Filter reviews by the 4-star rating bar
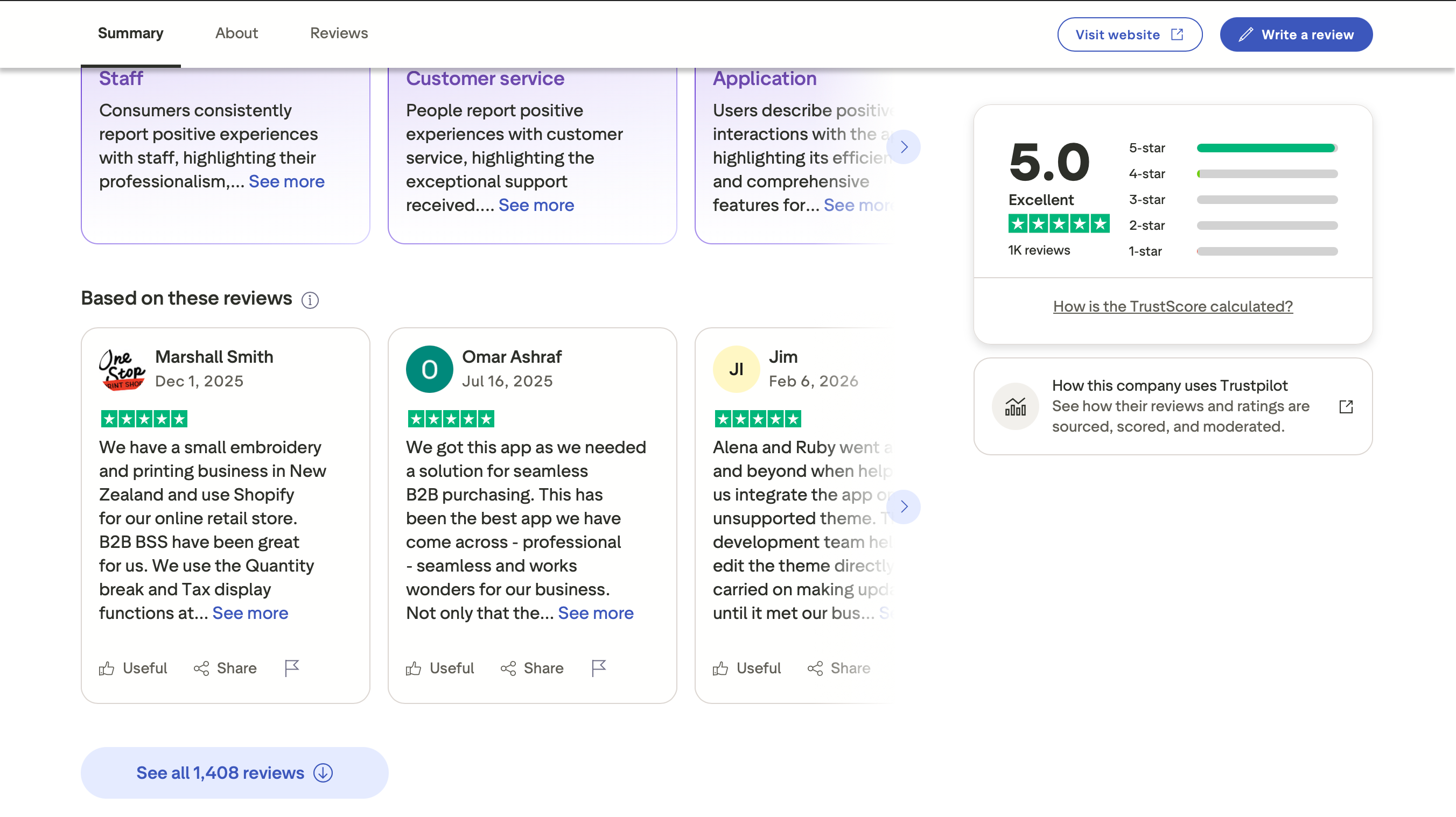The image size is (1456, 817). click(x=1266, y=174)
